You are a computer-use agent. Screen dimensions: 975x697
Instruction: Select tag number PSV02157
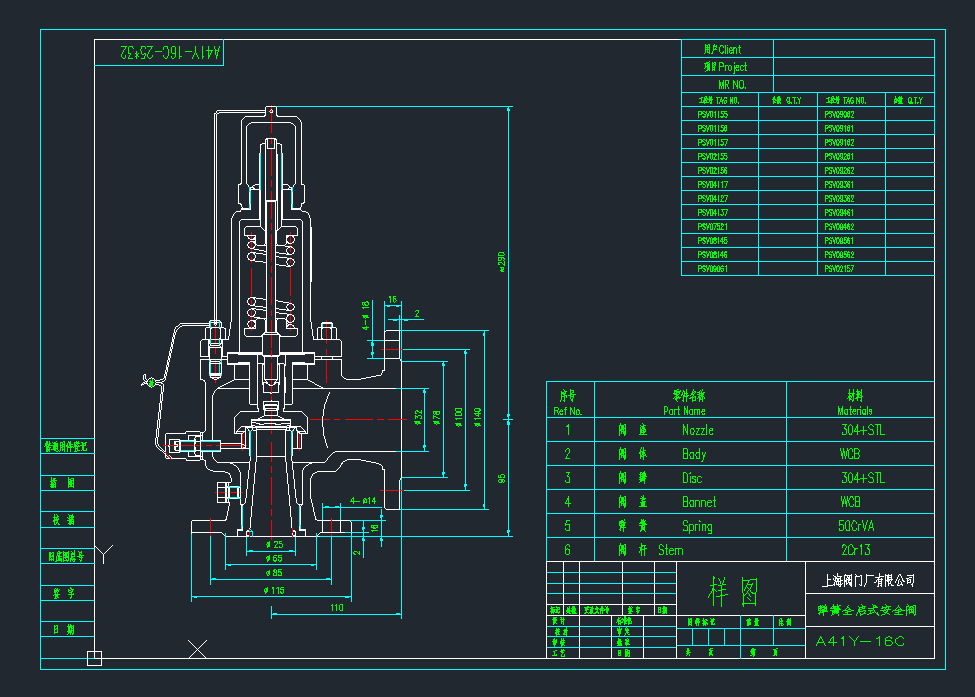838,269
